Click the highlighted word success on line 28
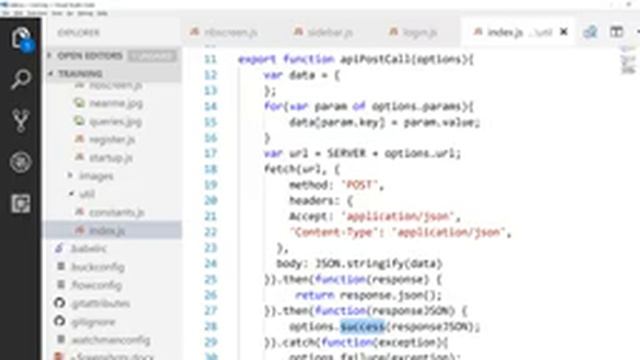This screenshot has width=640, height=360. tap(363, 327)
